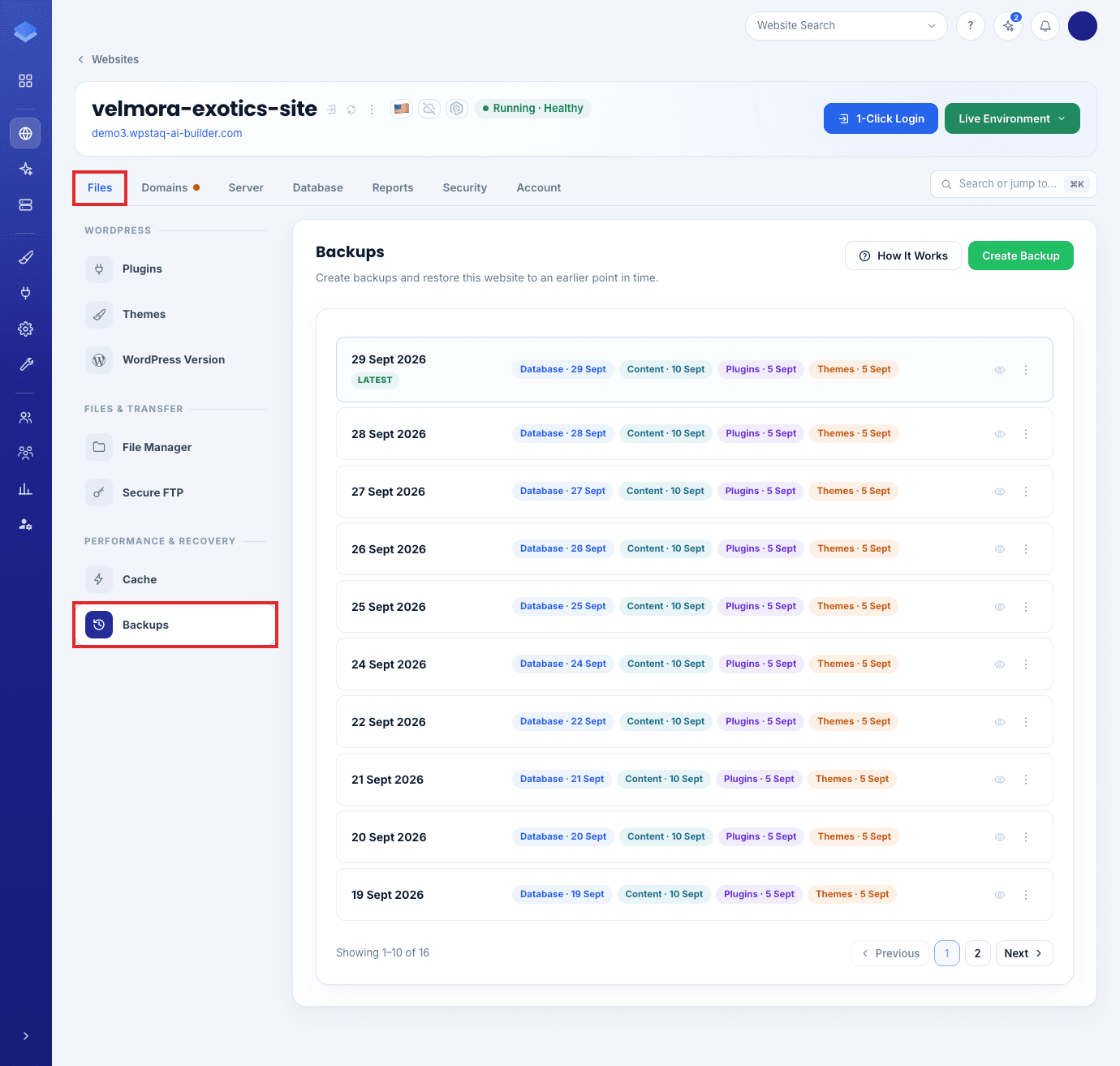Switch to the Security tab
The height and width of the screenshot is (1066, 1120).
465,187
